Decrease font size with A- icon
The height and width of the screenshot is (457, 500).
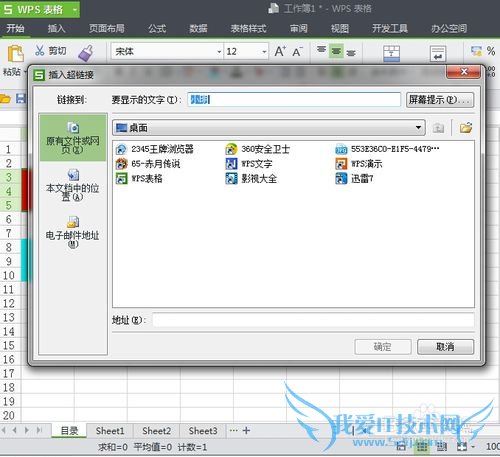pyautogui.click(x=297, y=52)
